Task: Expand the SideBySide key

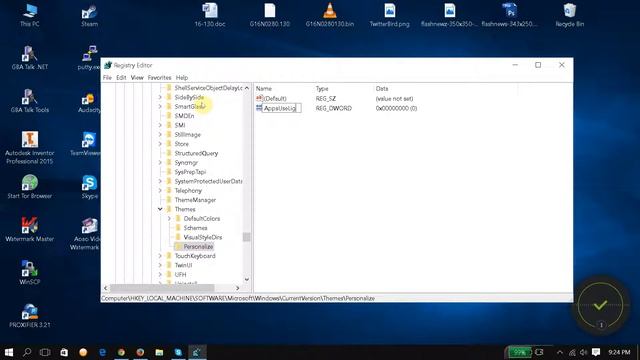Action: (160, 97)
